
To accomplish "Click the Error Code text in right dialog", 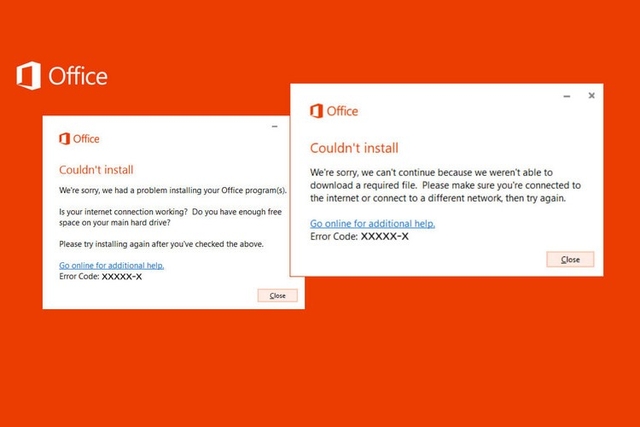I will pos(359,236).
